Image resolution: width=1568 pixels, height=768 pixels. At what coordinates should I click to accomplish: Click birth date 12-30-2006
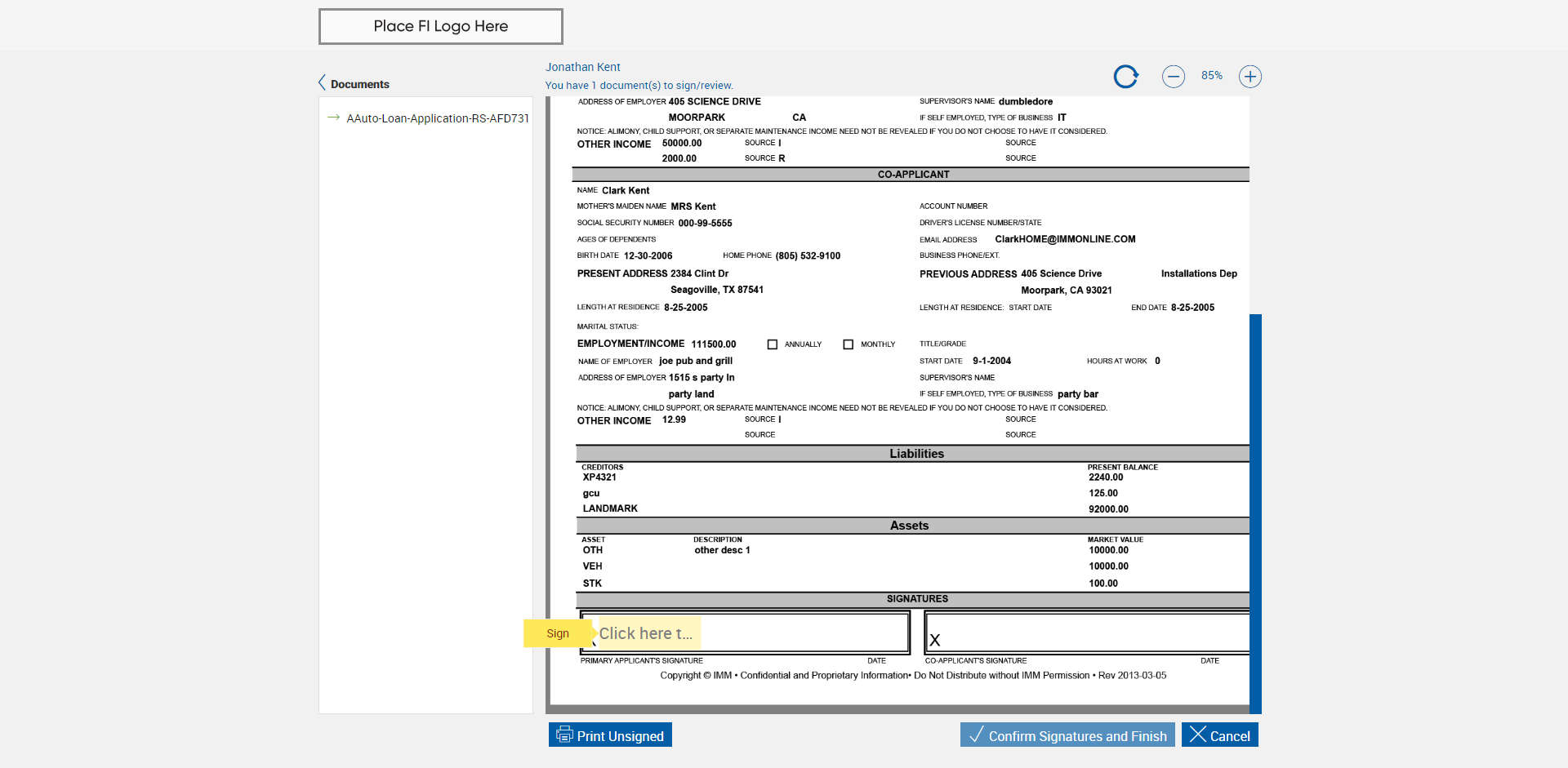click(x=648, y=255)
